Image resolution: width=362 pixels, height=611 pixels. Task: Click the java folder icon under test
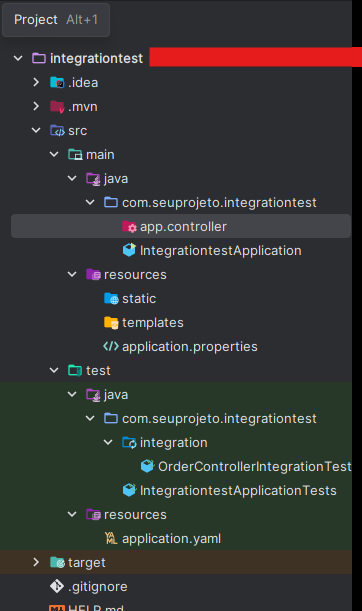click(93, 395)
